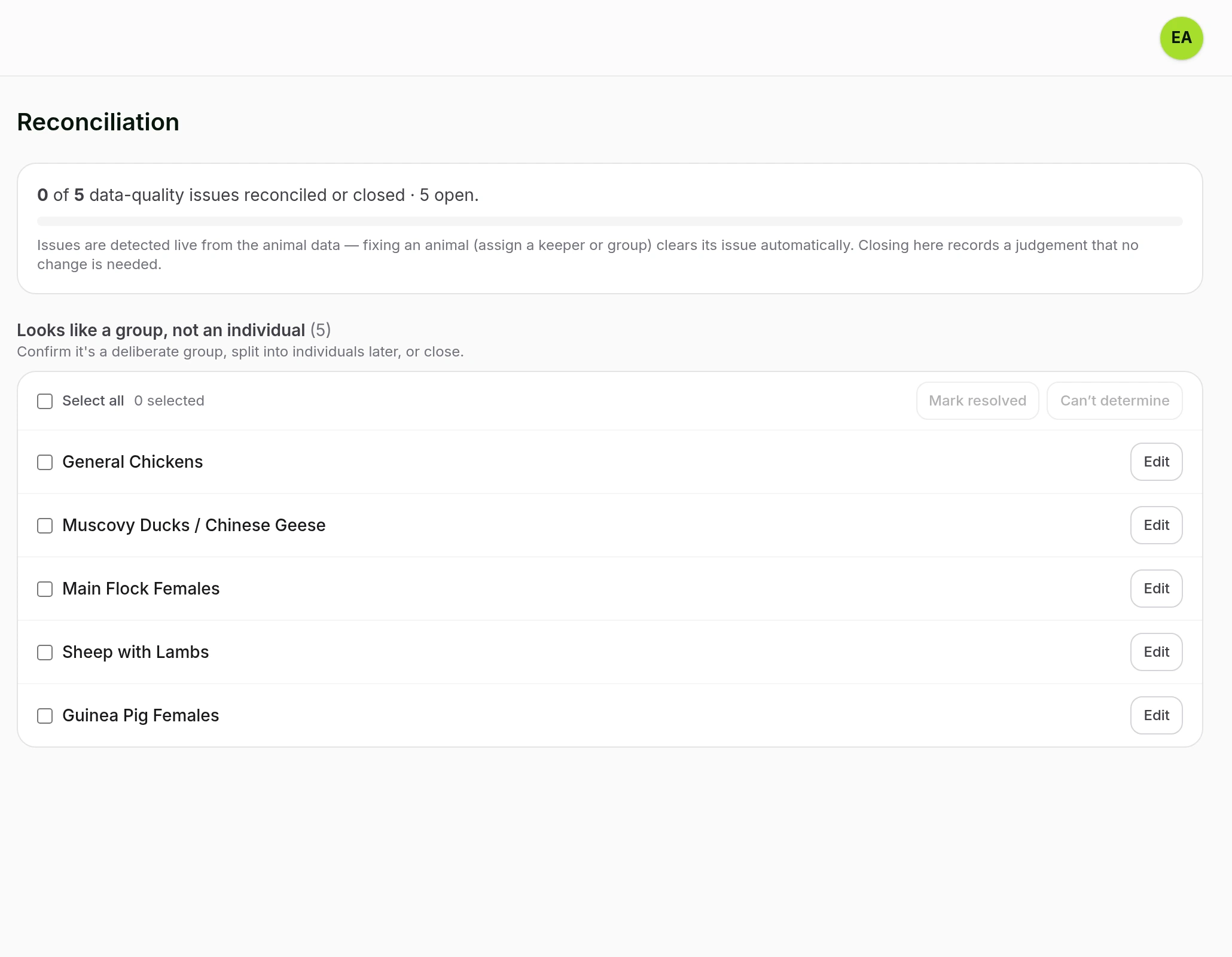Tick the Sheep with Lambs checkbox

coord(45,653)
